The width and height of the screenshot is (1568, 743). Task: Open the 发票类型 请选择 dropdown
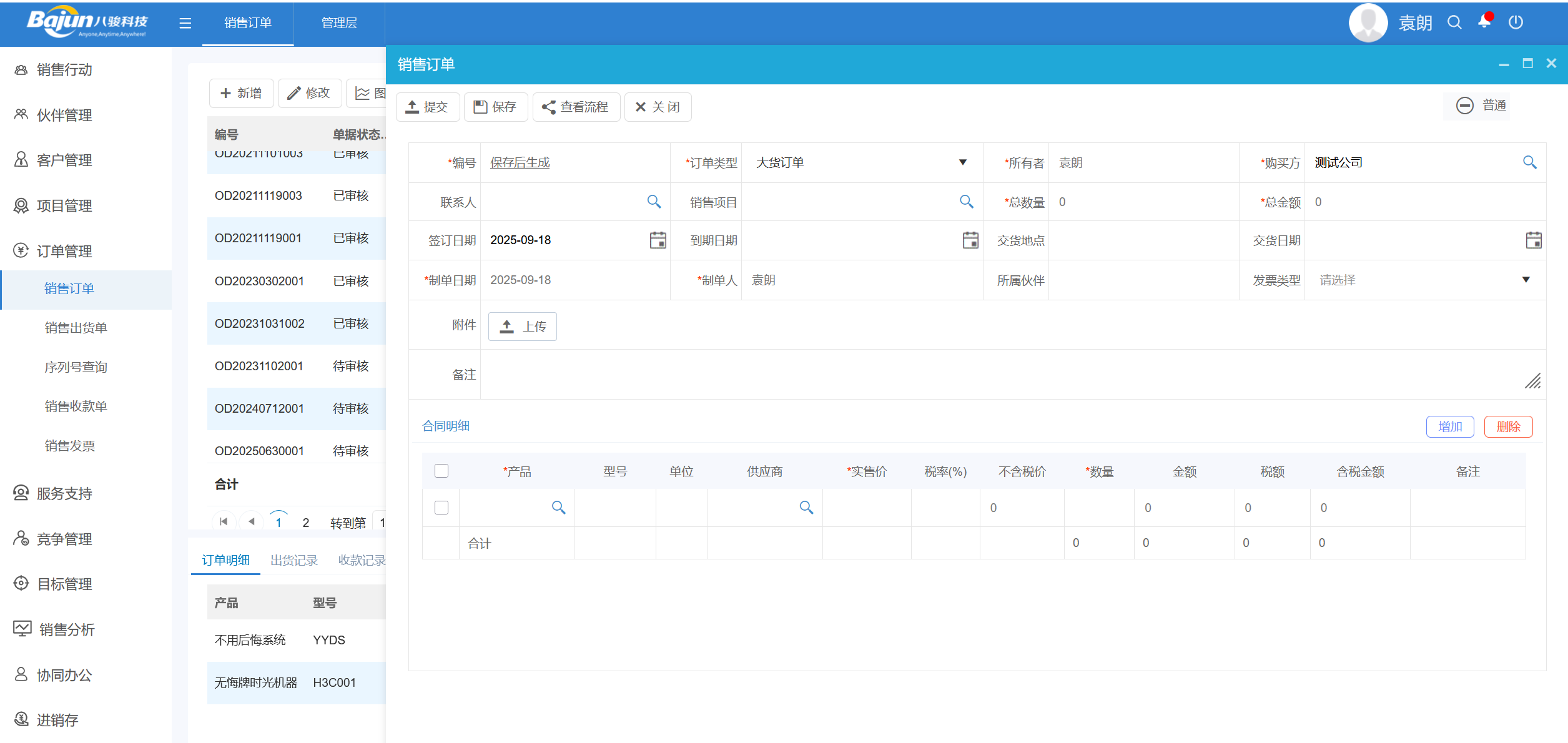click(x=1526, y=280)
